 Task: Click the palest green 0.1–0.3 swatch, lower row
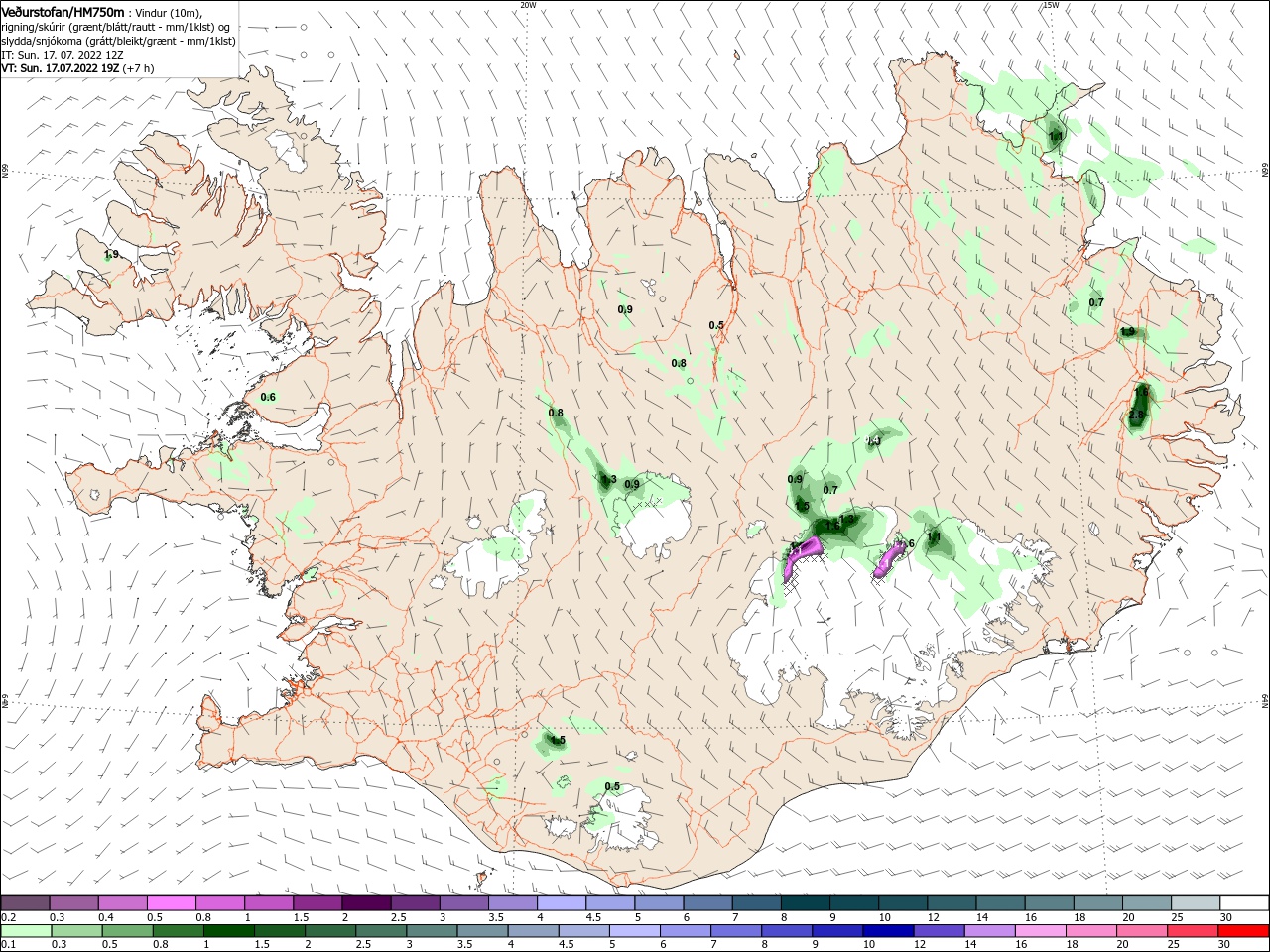pos(26,931)
